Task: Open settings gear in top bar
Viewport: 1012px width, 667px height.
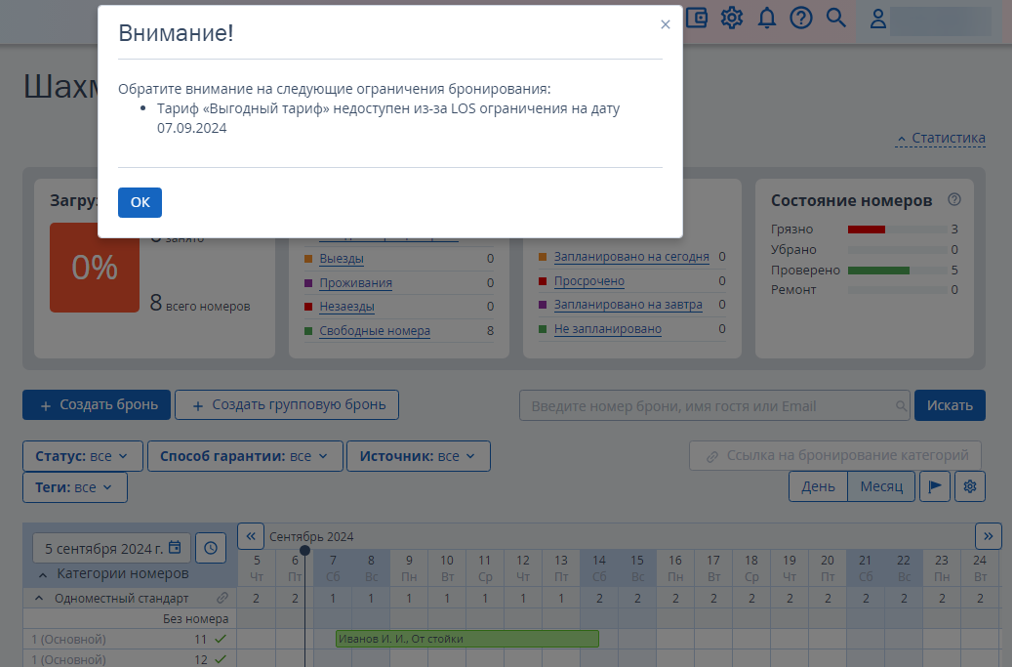Action: click(x=732, y=17)
